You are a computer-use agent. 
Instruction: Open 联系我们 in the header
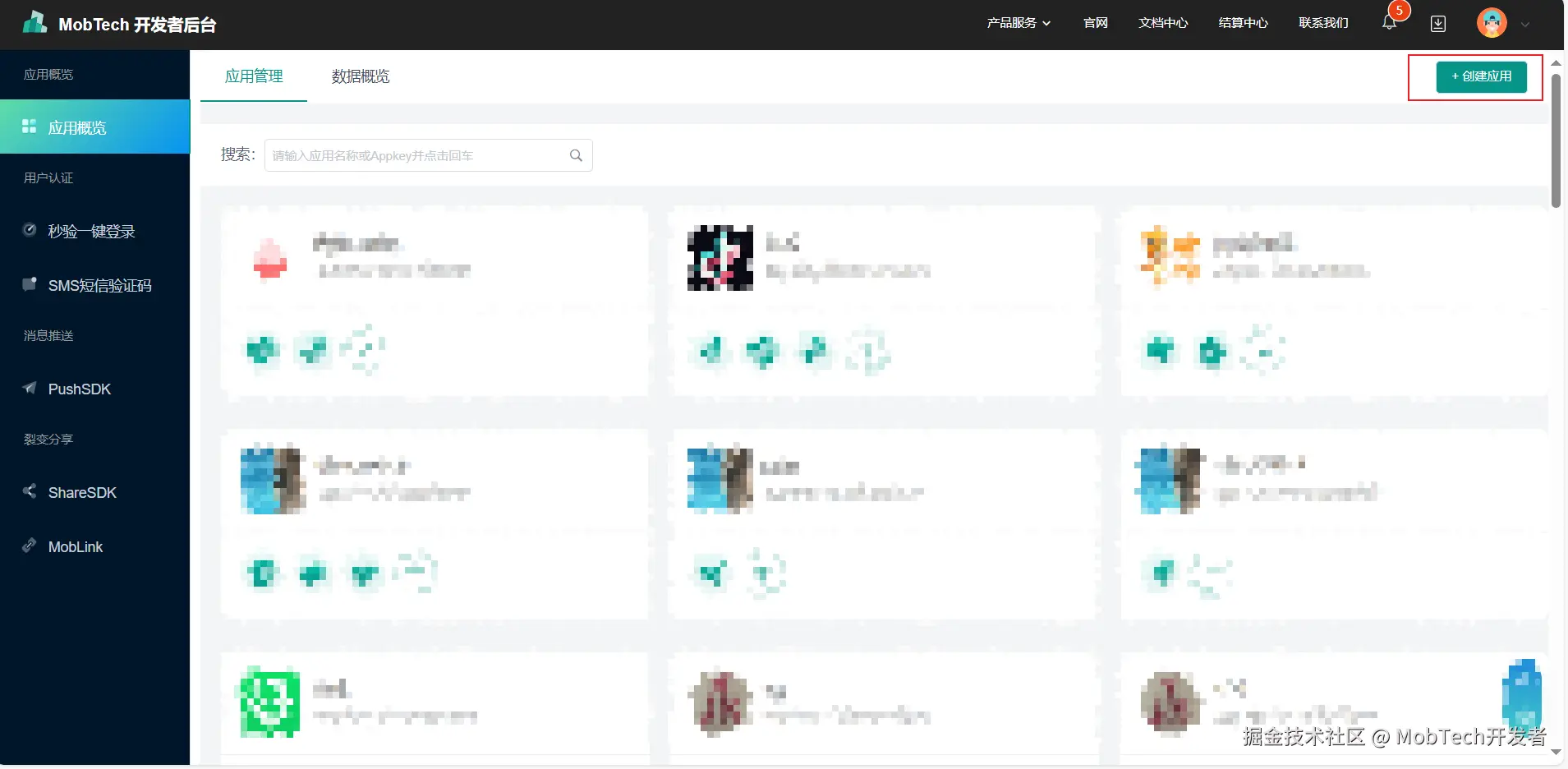pyautogui.click(x=1323, y=23)
